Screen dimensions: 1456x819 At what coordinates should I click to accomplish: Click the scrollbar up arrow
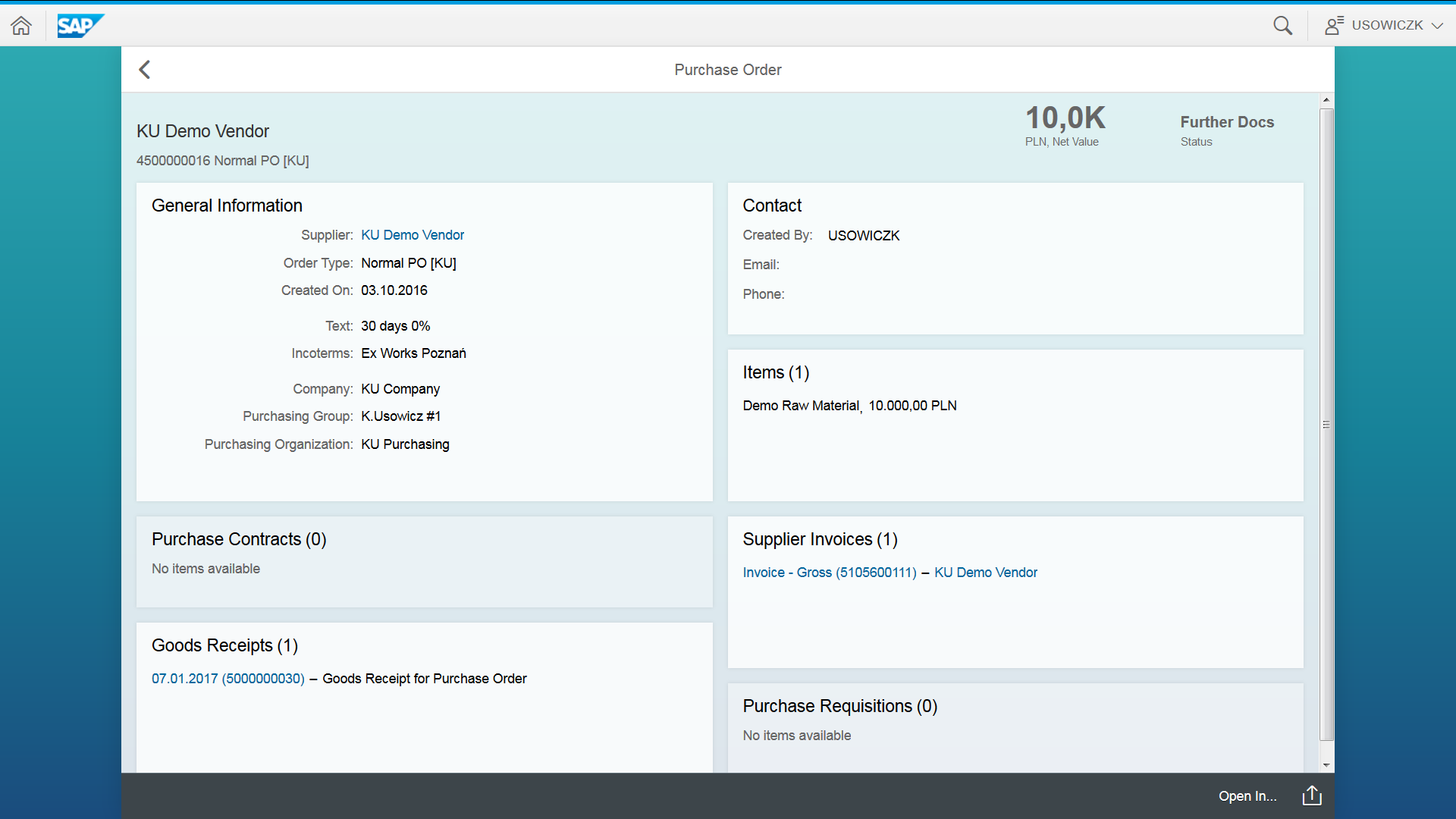point(1326,99)
